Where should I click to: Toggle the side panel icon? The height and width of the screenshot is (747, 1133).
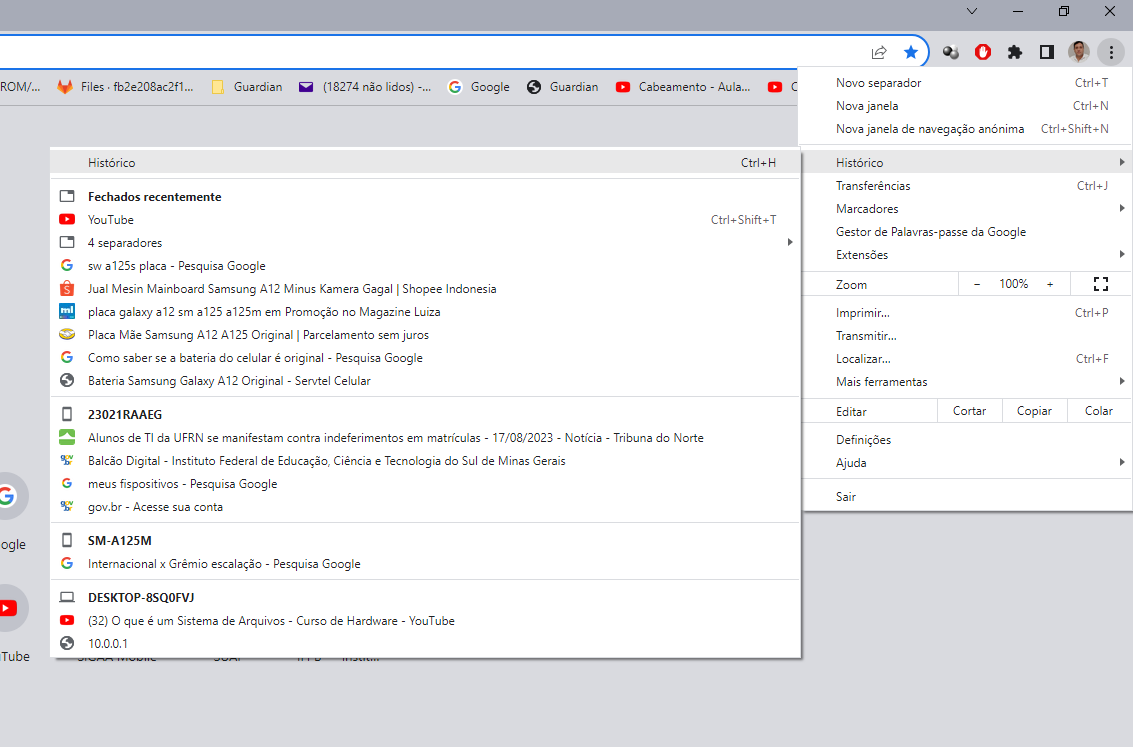pos(1046,52)
